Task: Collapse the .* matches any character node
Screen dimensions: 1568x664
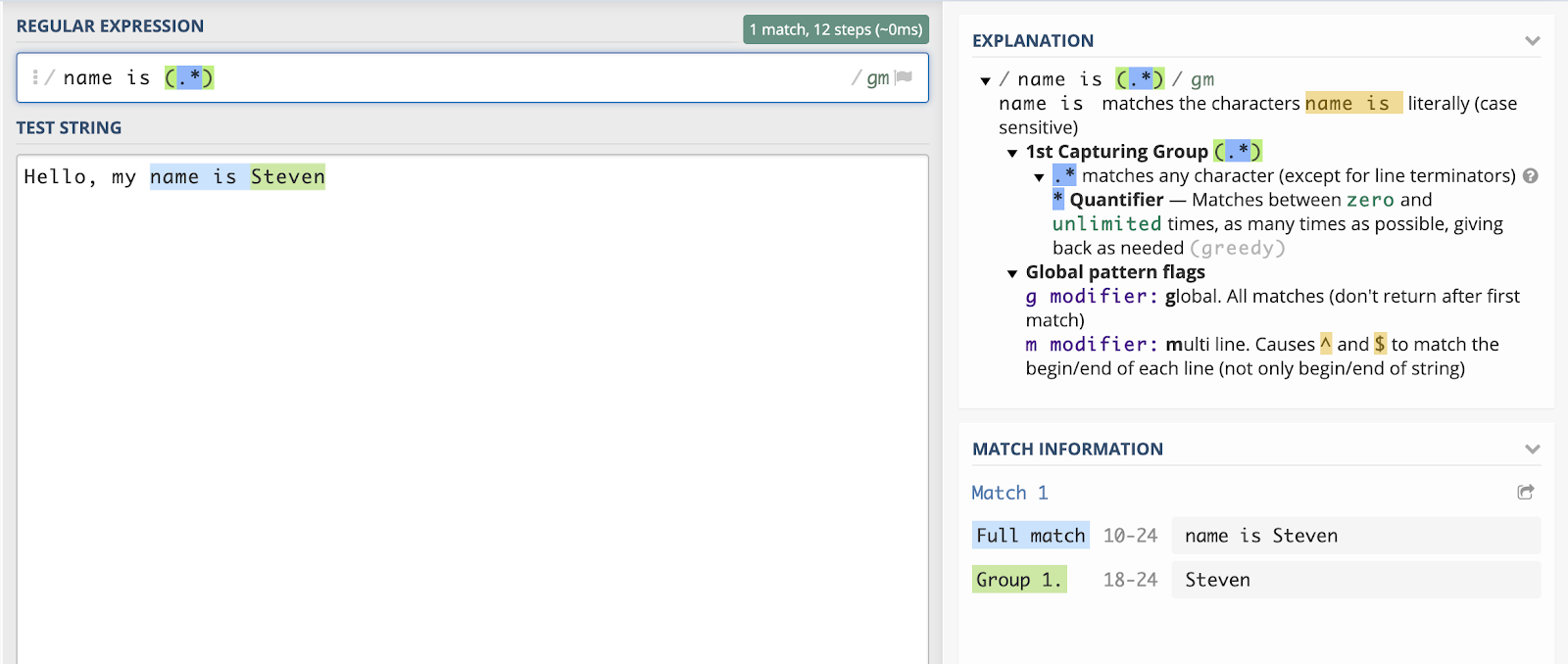Action: tap(1040, 177)
